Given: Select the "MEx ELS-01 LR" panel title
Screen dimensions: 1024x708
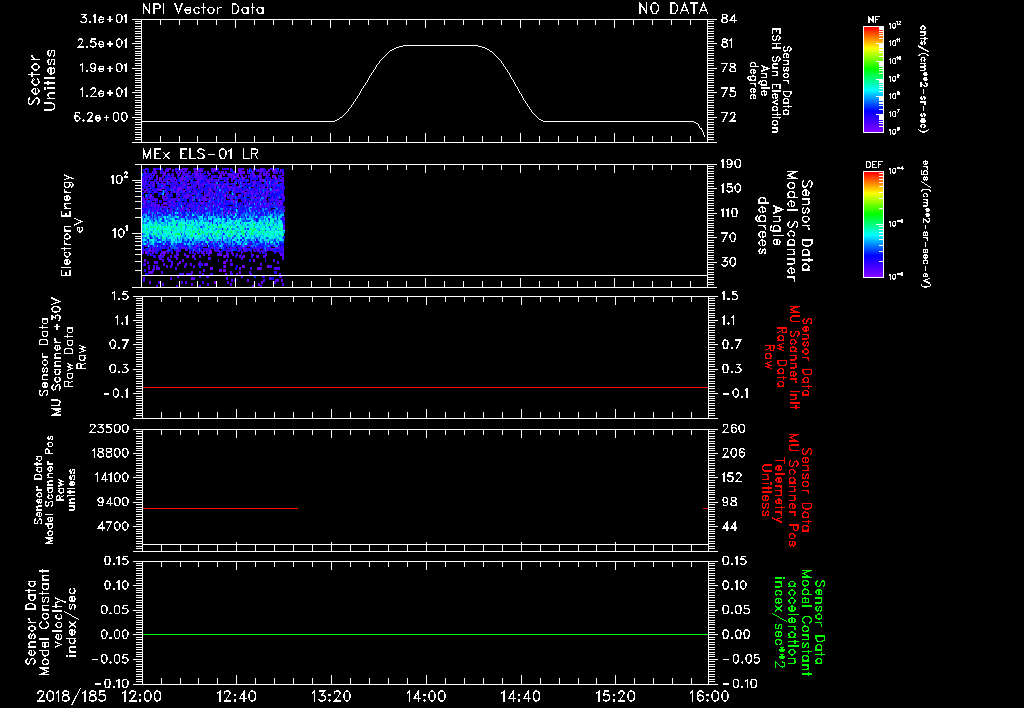Looking at the screenshot, I should pyautogui.click(x=200, y=154).
